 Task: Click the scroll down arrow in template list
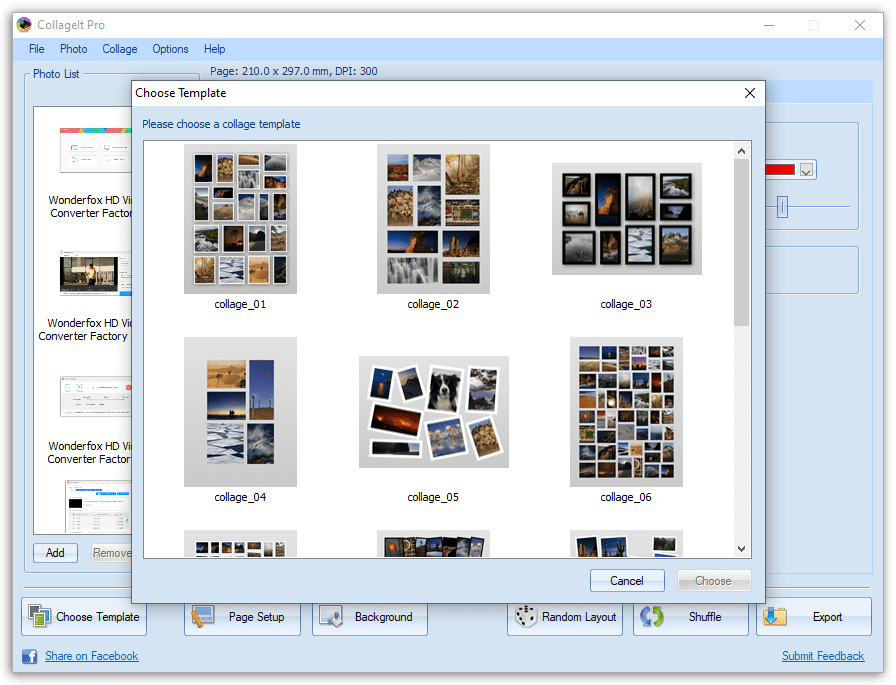(741, 548)
